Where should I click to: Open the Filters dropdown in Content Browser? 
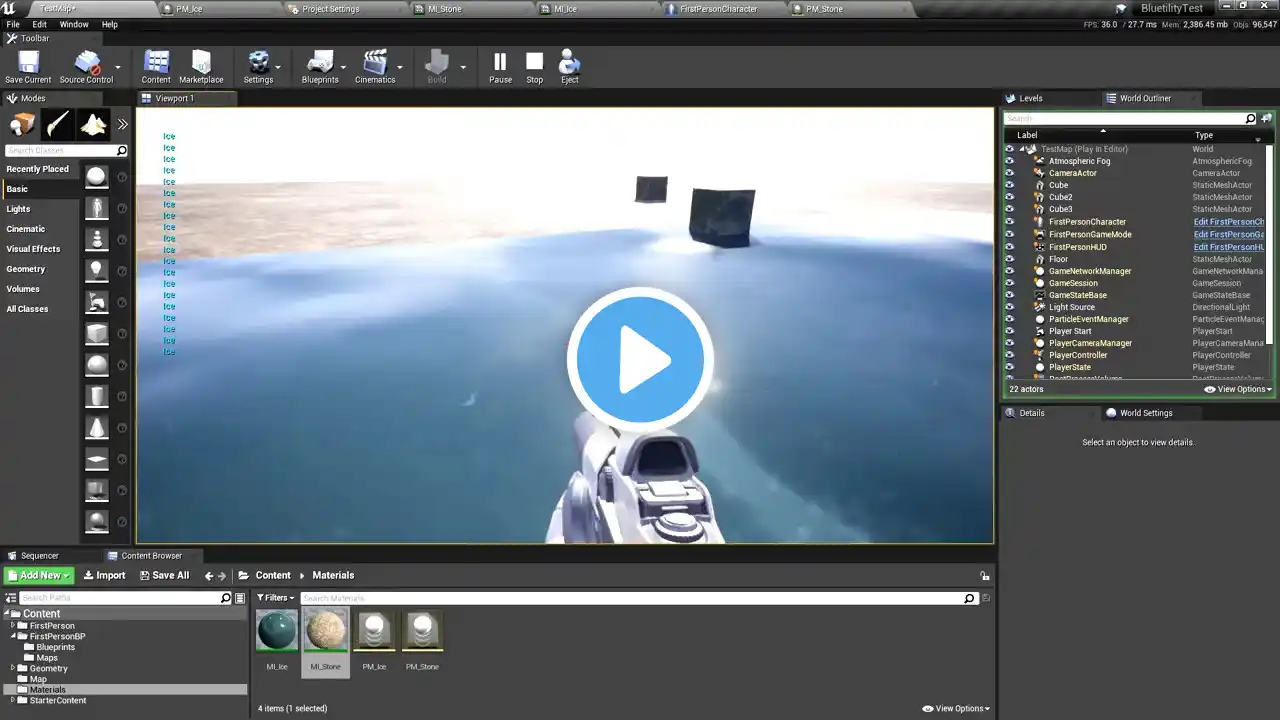pos(276,598)
